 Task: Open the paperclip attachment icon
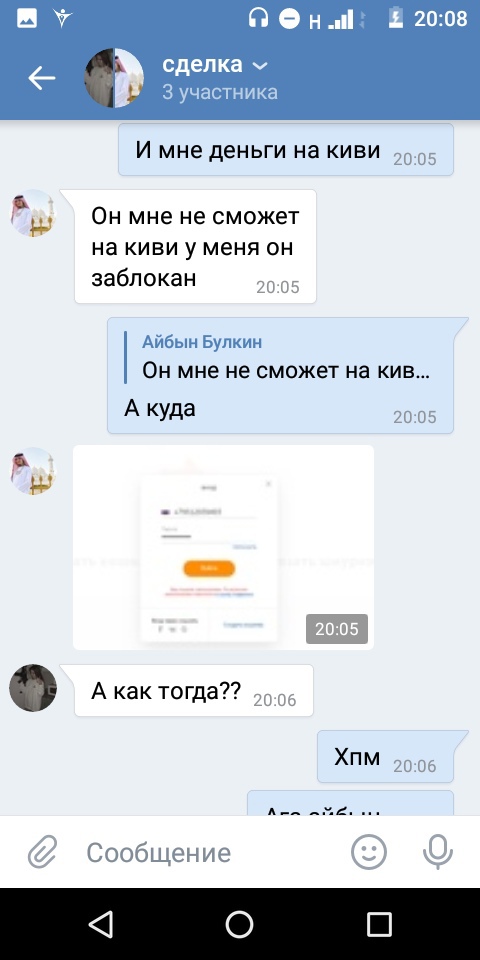click(x=42, y=852)
